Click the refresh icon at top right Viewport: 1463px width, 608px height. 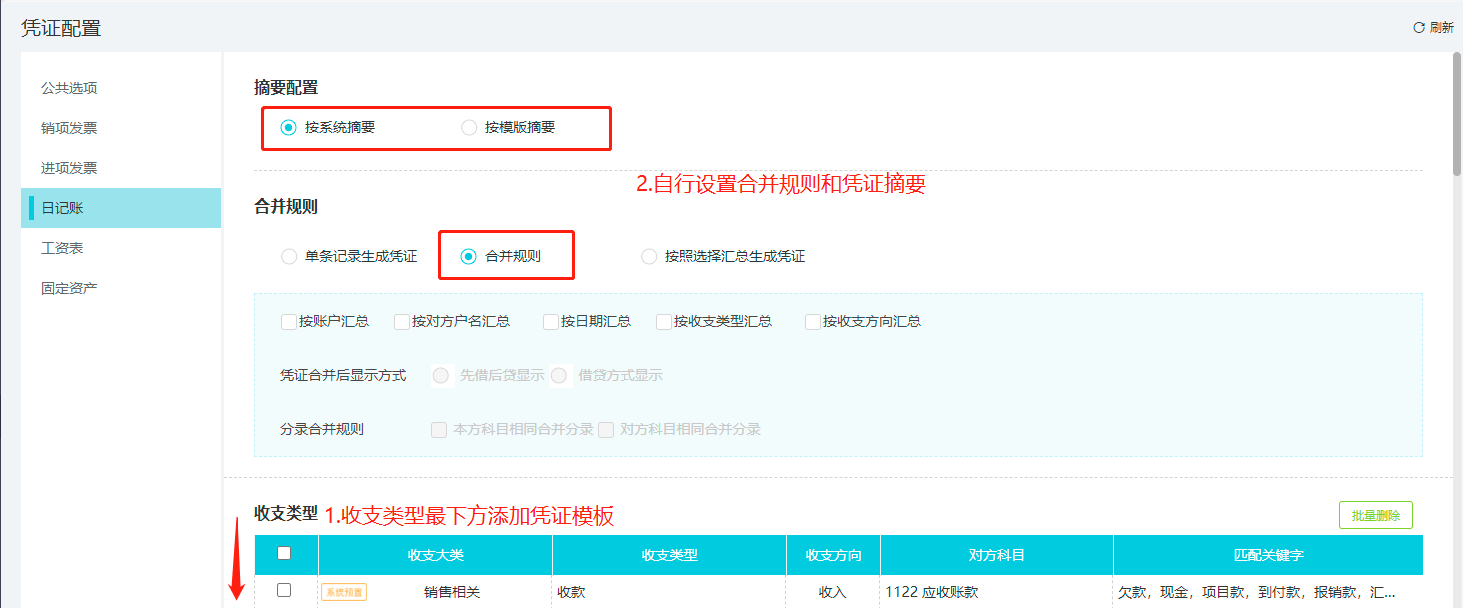1419,28
